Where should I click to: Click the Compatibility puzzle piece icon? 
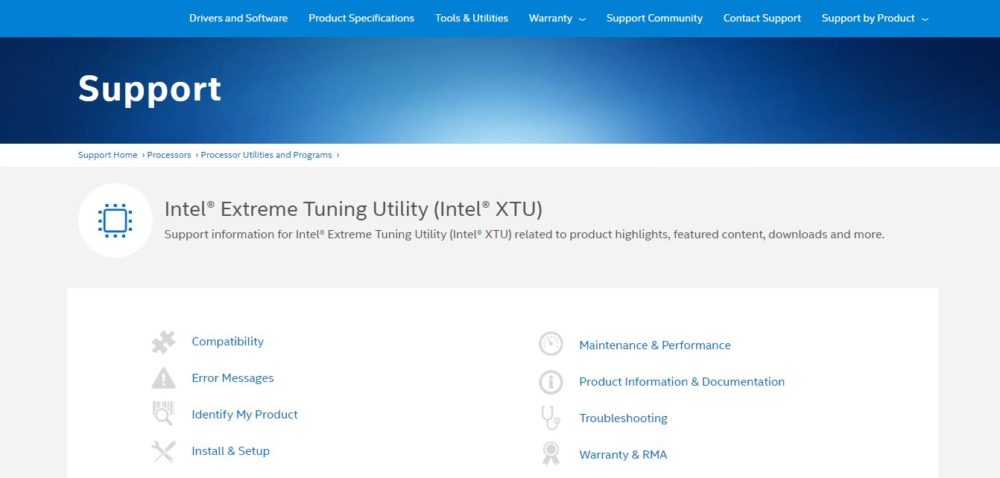click(x=163, y=342)
